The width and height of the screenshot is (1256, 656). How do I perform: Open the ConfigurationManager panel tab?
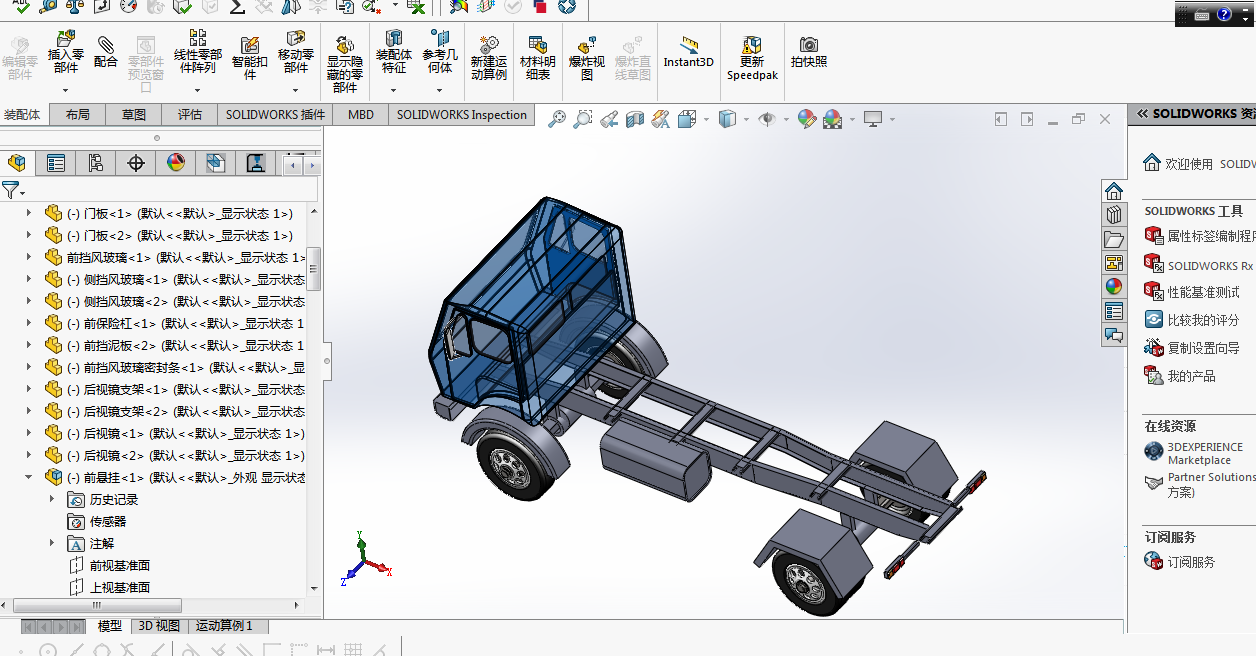coord(96,163)
